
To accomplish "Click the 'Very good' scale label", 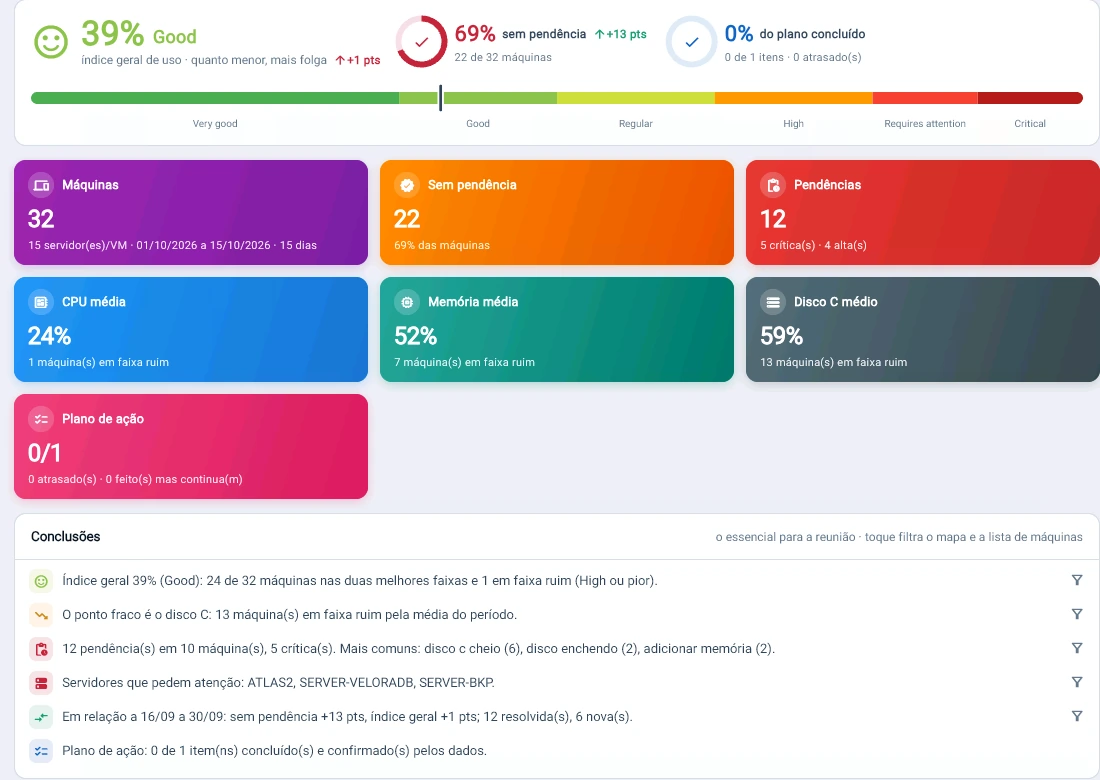I will click(215, 123).
